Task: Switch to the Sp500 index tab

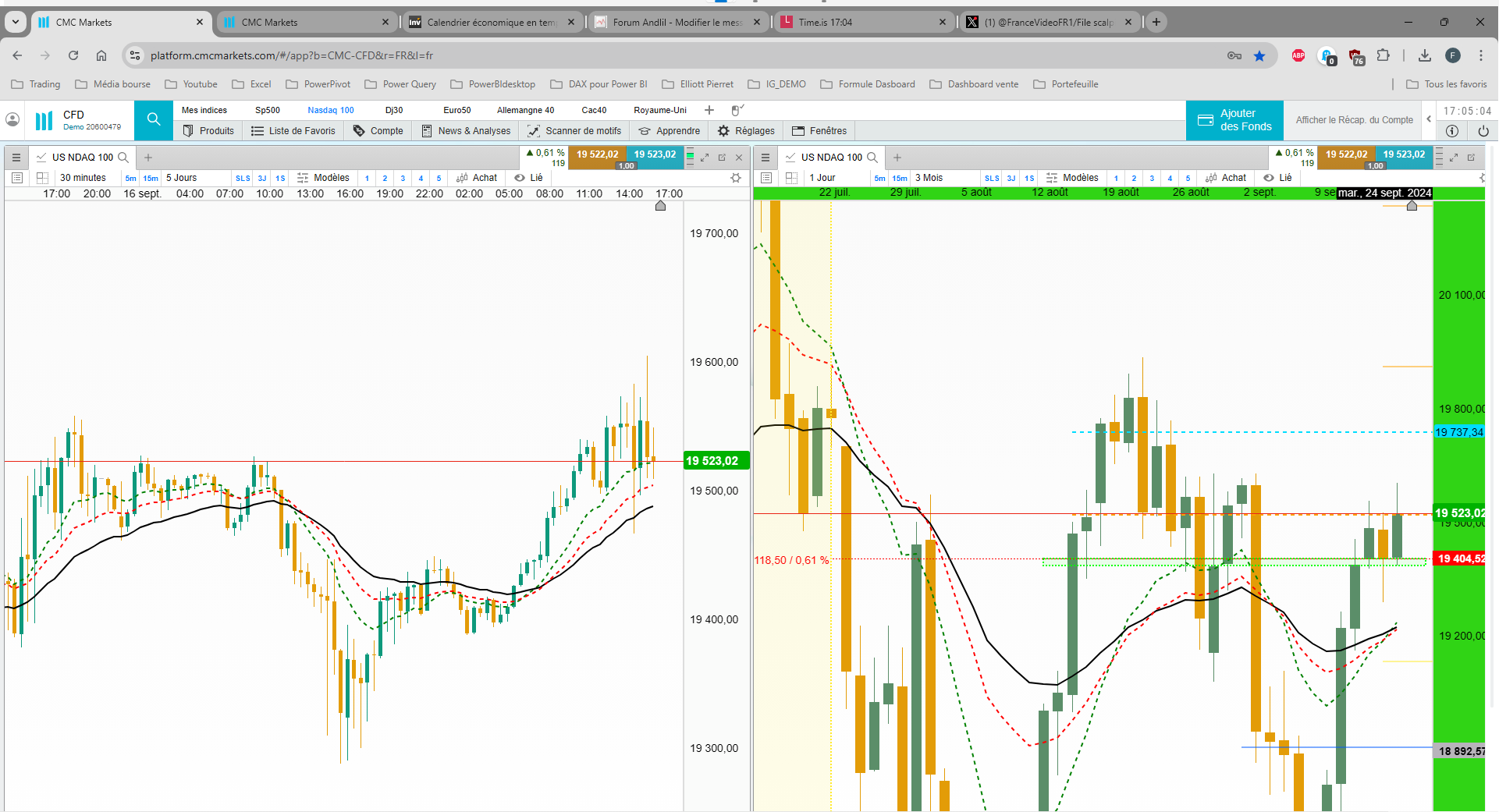Action: tap(268, 110)
